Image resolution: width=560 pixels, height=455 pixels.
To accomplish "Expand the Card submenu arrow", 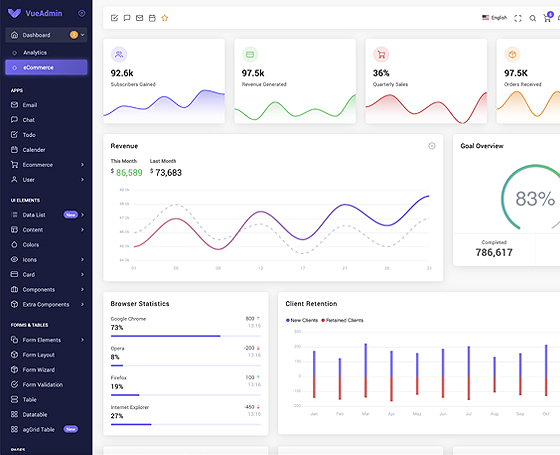I will 82,275.
